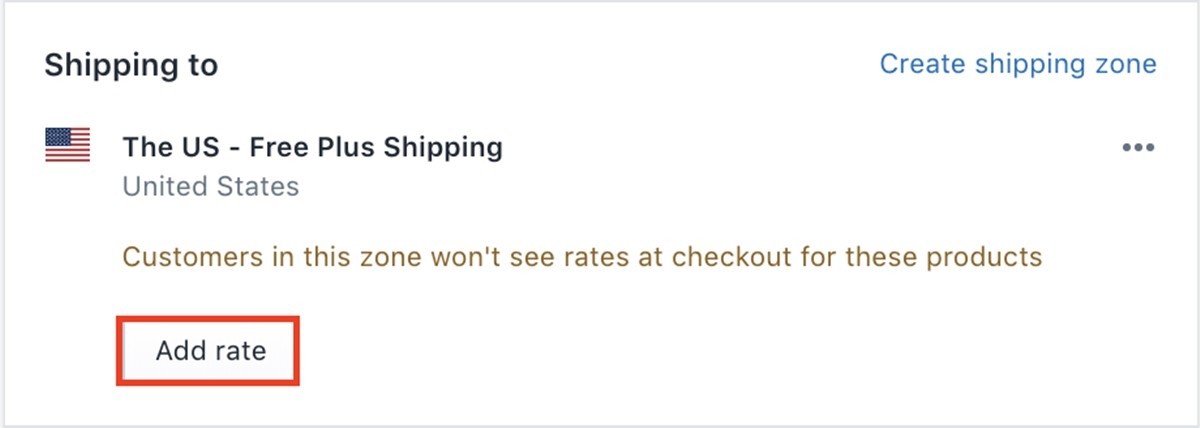Click the 'Free Plus Shipping' zone title
The image size is (1200, 428).
coord(312,148)
